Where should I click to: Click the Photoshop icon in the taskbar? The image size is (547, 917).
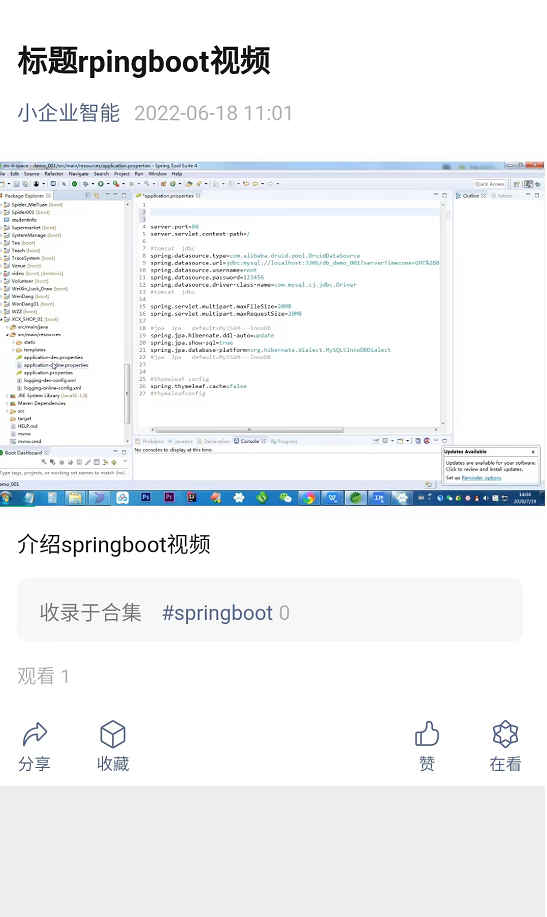tap(146, 497)
